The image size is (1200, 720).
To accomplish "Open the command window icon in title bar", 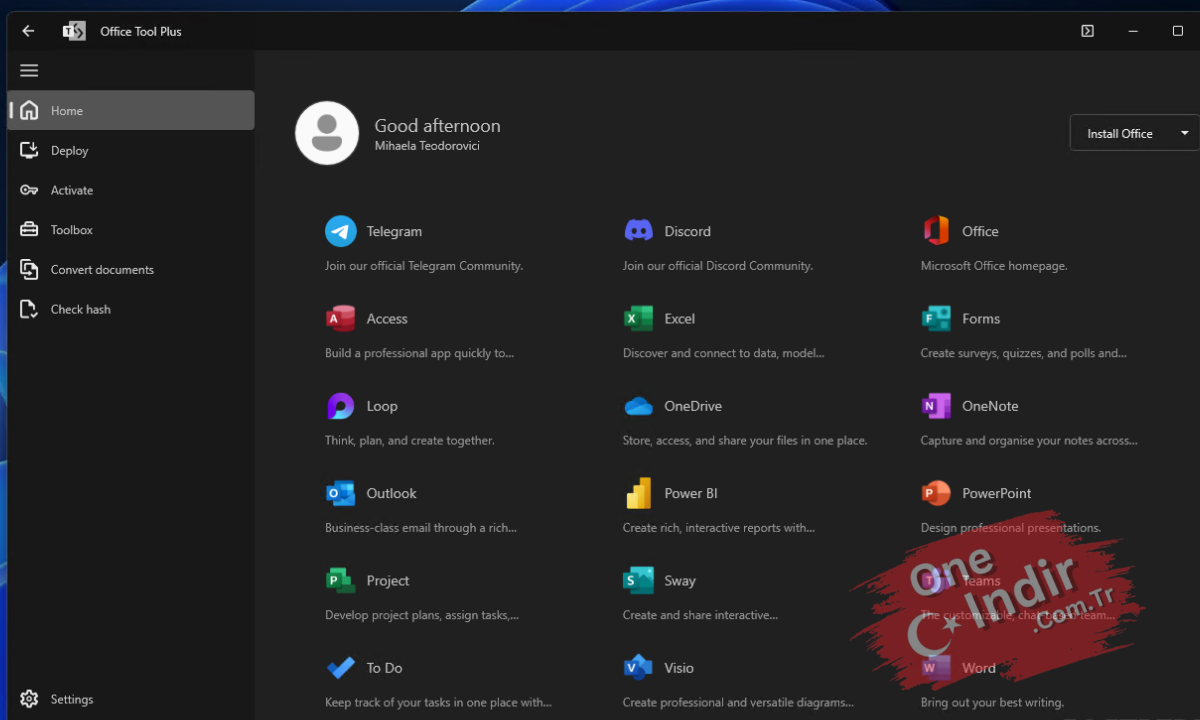I will 1087,31.
